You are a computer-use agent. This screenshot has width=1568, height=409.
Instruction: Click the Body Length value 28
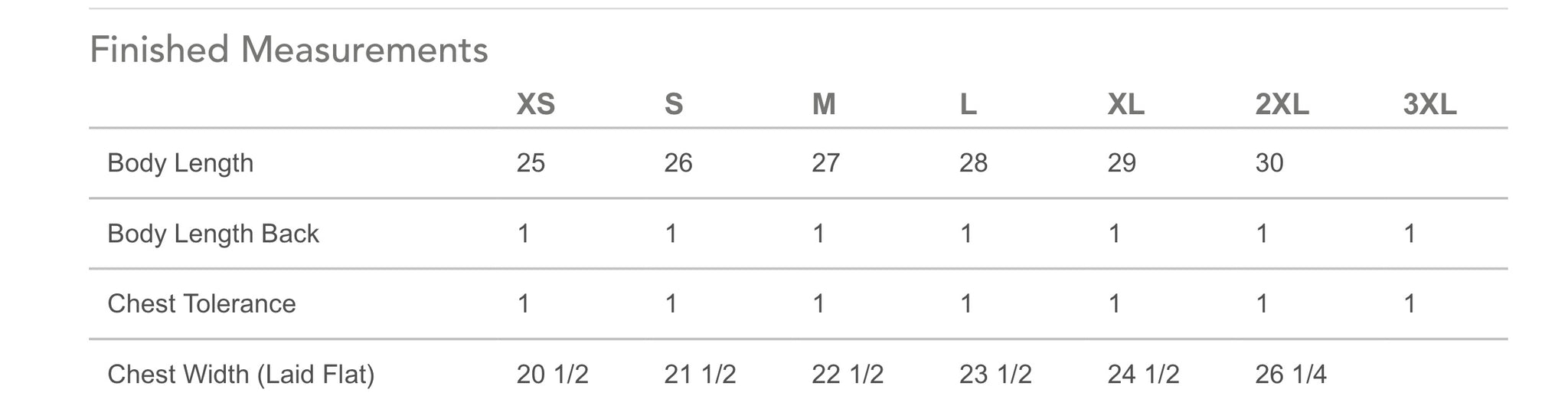pyautogui.click(x=974, y=163)
